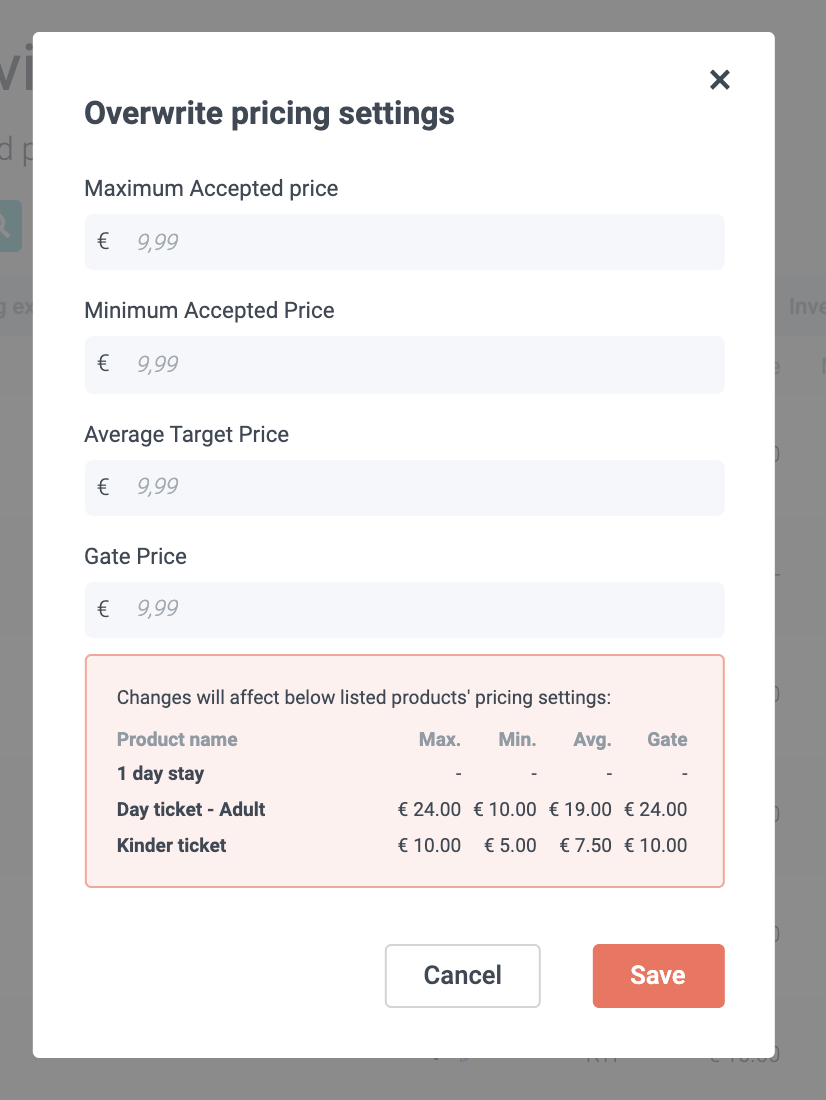Screen dimensions: 826x1100
Task: Click the Min. column header
Action: click(517, 740)
